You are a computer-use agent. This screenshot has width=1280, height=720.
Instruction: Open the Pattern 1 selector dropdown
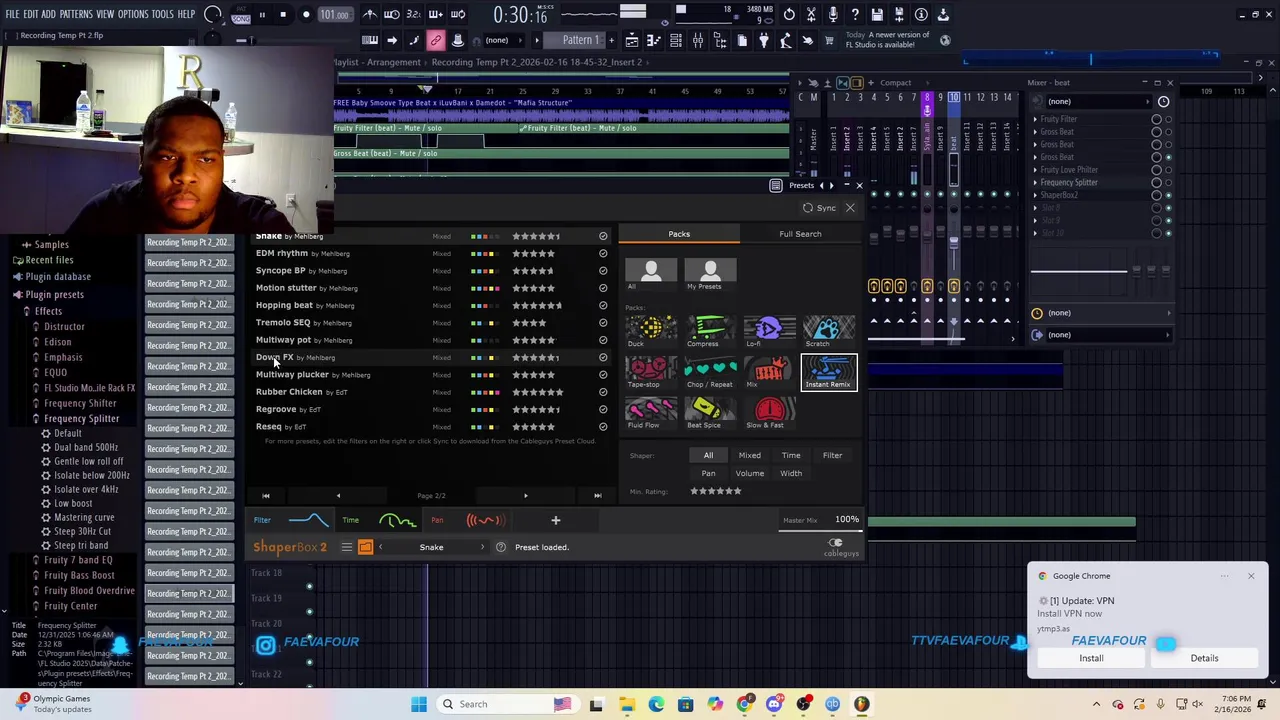(580, 40)
